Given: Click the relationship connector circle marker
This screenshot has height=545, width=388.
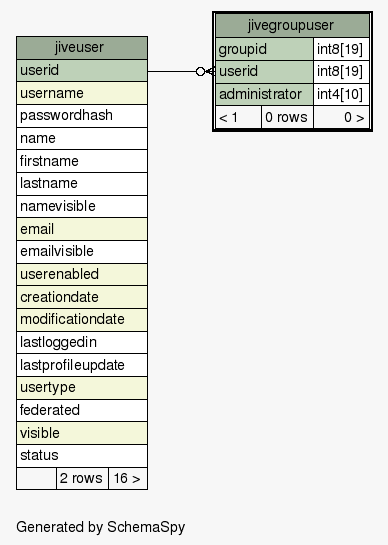Looking at the screenshot, I should [200, 72].
